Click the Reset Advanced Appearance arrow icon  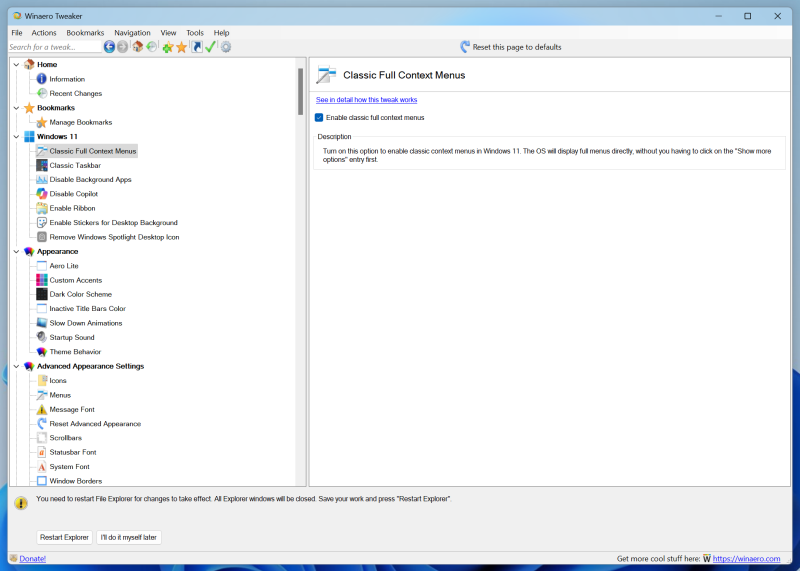[x=42, y=424]
